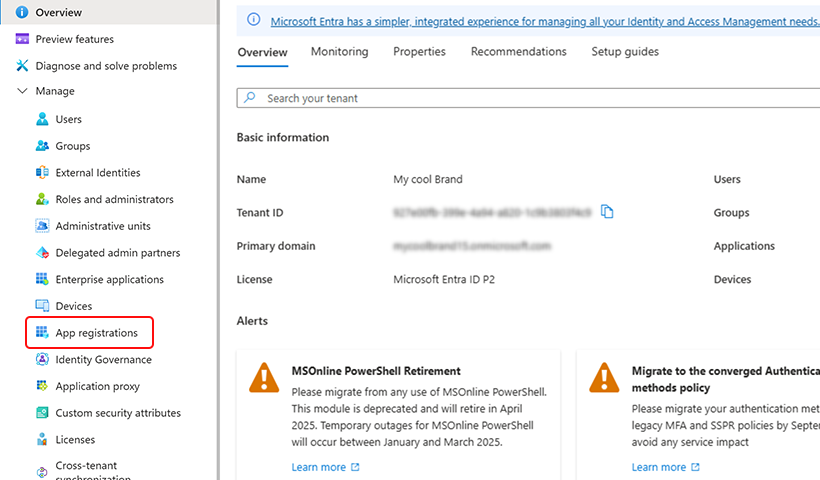
Task: Switch to the Overview tab
Action: [x=263, y=52]
